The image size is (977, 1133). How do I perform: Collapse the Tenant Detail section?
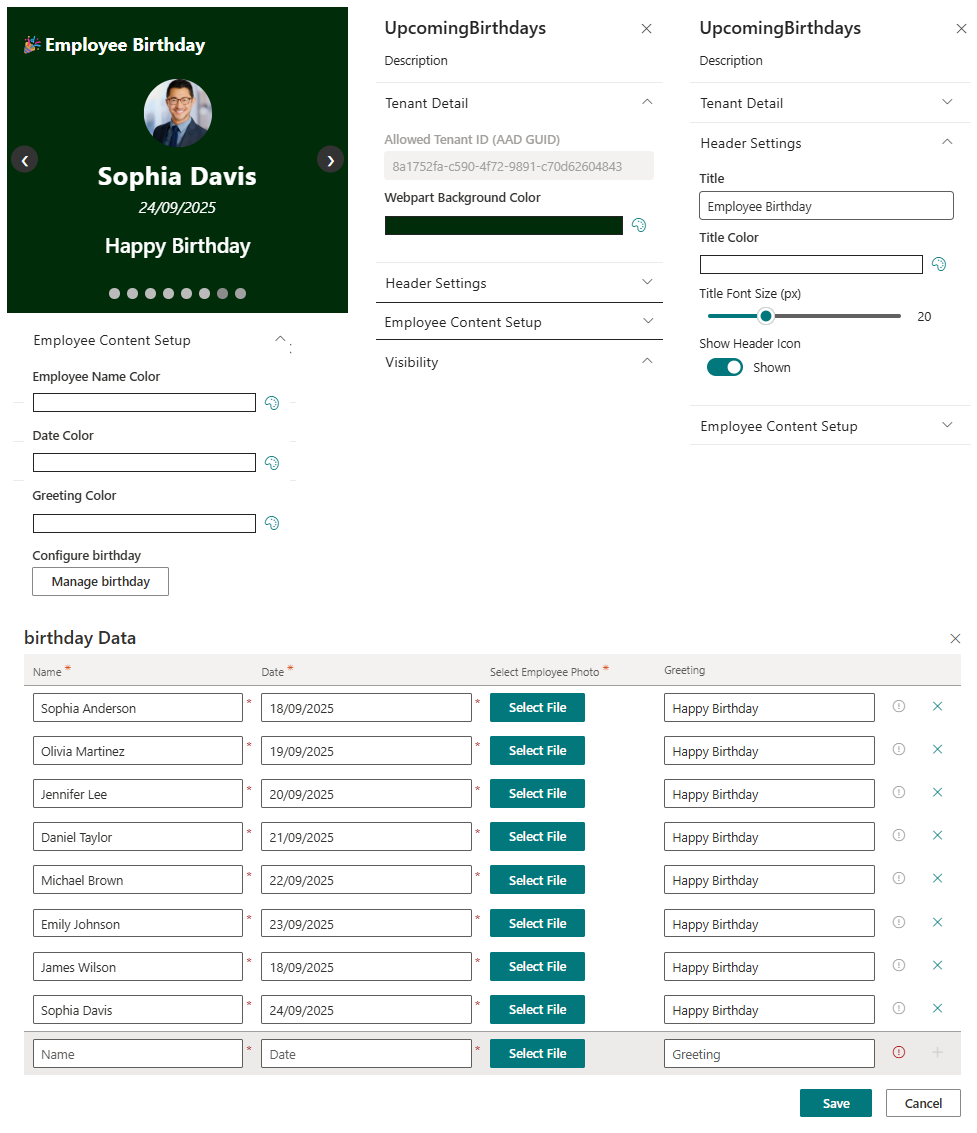(647, 103)
